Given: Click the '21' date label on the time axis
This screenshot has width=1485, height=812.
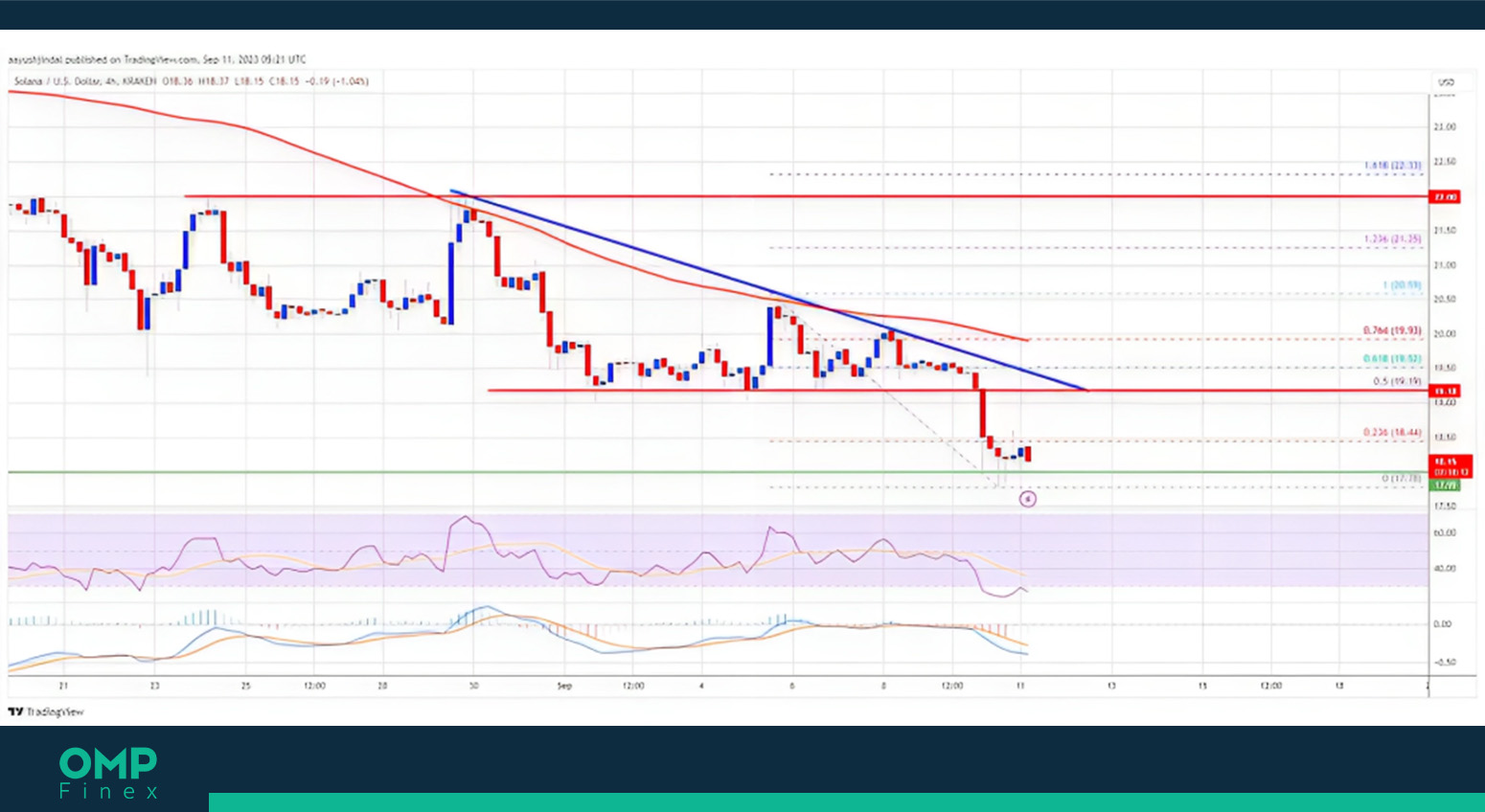Looking at the screenshot, I should 63,686.
